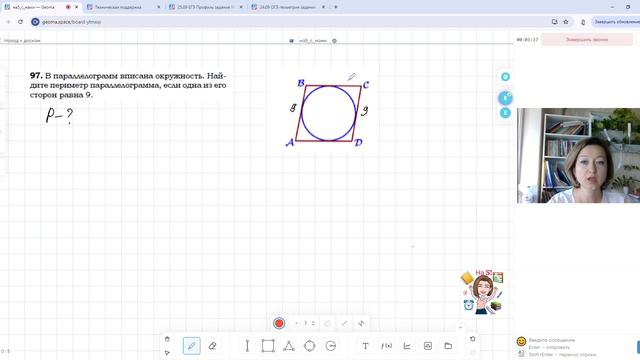Open the f(x) formula tool
This screenshot has height=360, width=640.
pos(386,346)
